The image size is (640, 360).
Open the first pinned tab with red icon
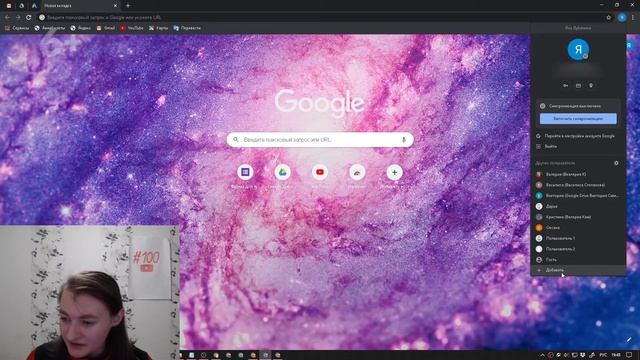click(9, 6)
